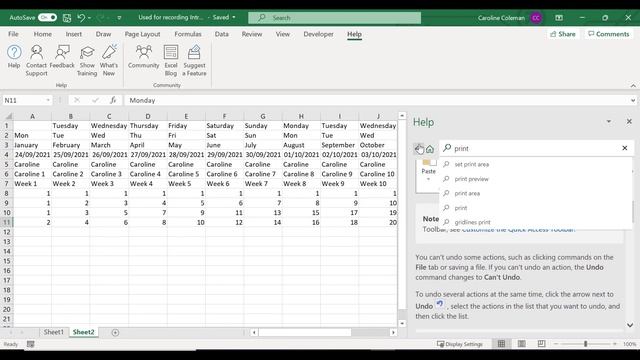The width and height of the screenshot is (640, 360).
Task: Select column D header
Action: click(x=148, y=116)
